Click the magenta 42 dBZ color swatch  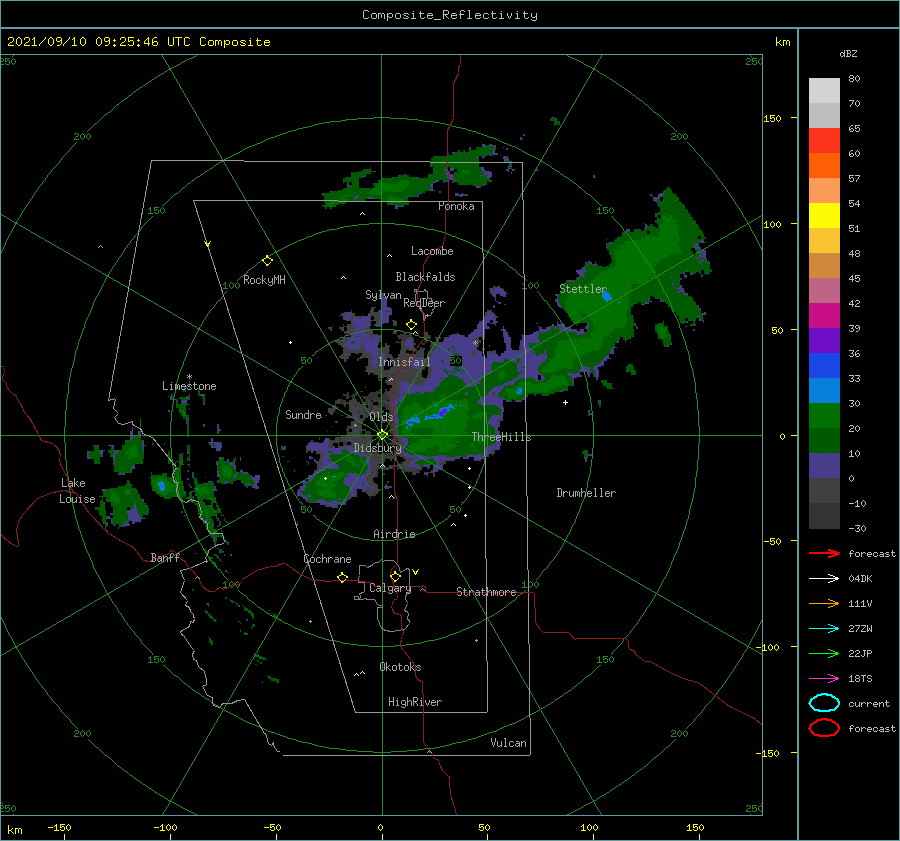pos(824,315)
